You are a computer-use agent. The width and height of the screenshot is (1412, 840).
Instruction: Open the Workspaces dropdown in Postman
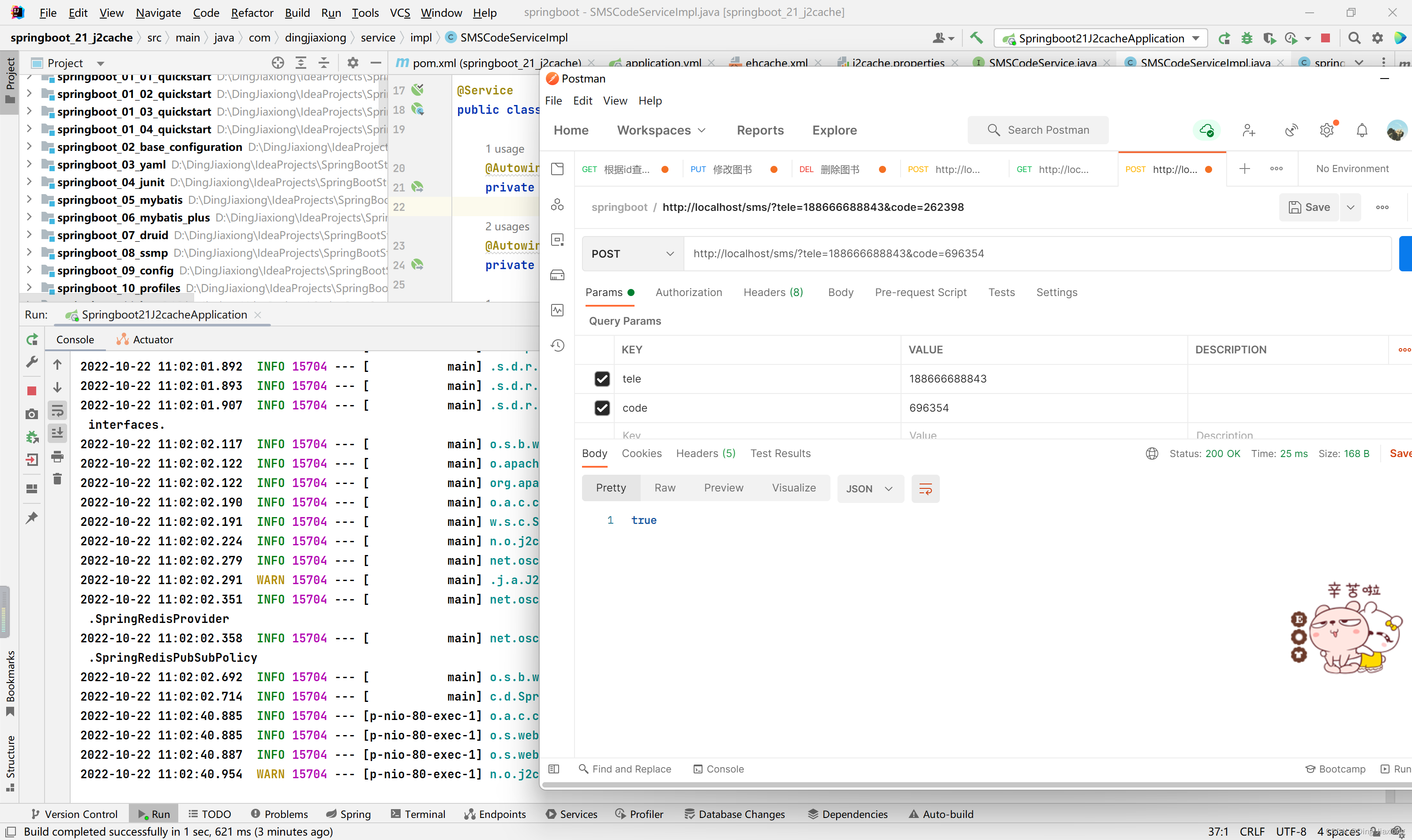point(661,130)
